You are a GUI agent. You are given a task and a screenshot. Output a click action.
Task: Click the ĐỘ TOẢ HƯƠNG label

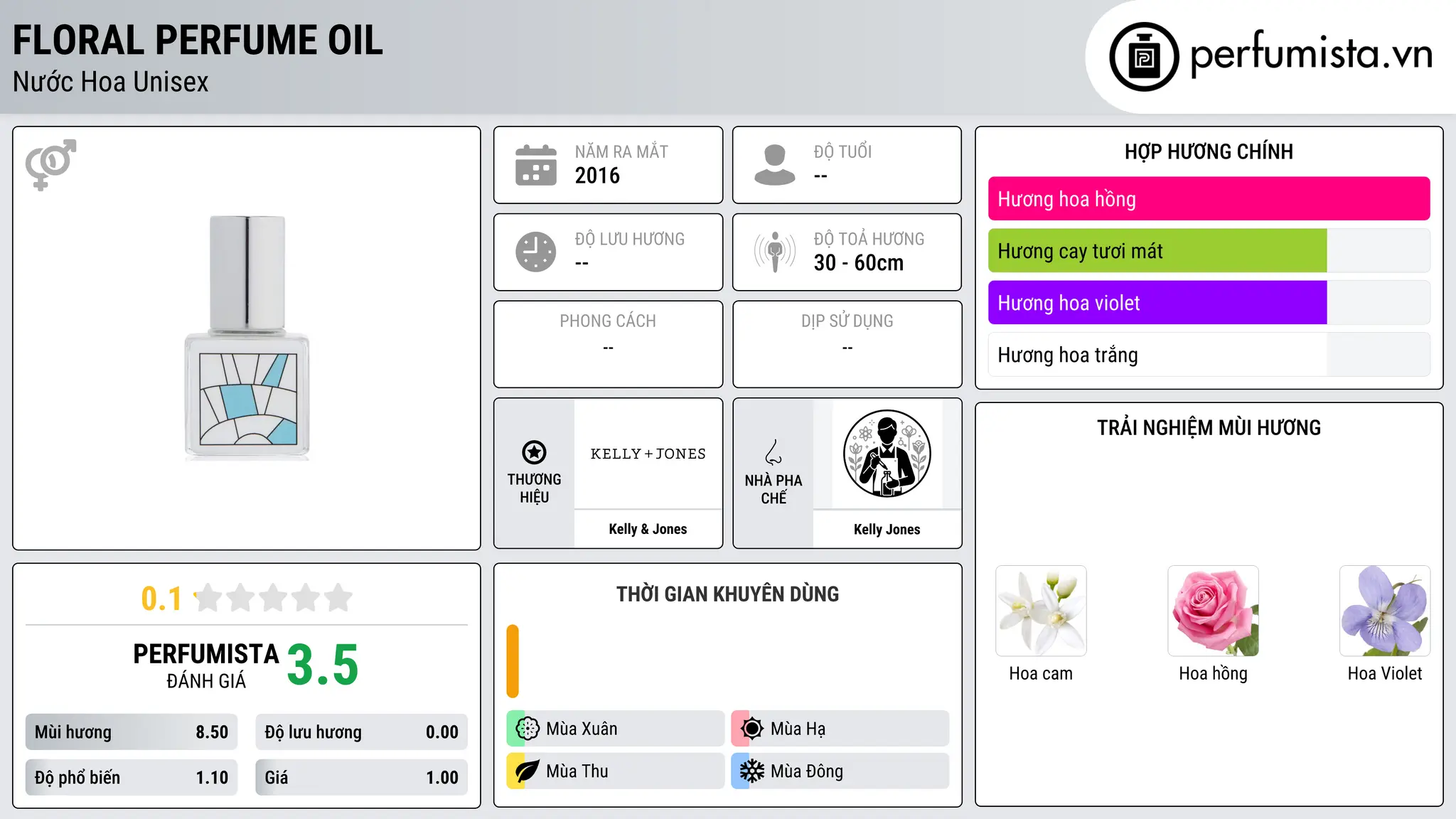tap(869, 239)
